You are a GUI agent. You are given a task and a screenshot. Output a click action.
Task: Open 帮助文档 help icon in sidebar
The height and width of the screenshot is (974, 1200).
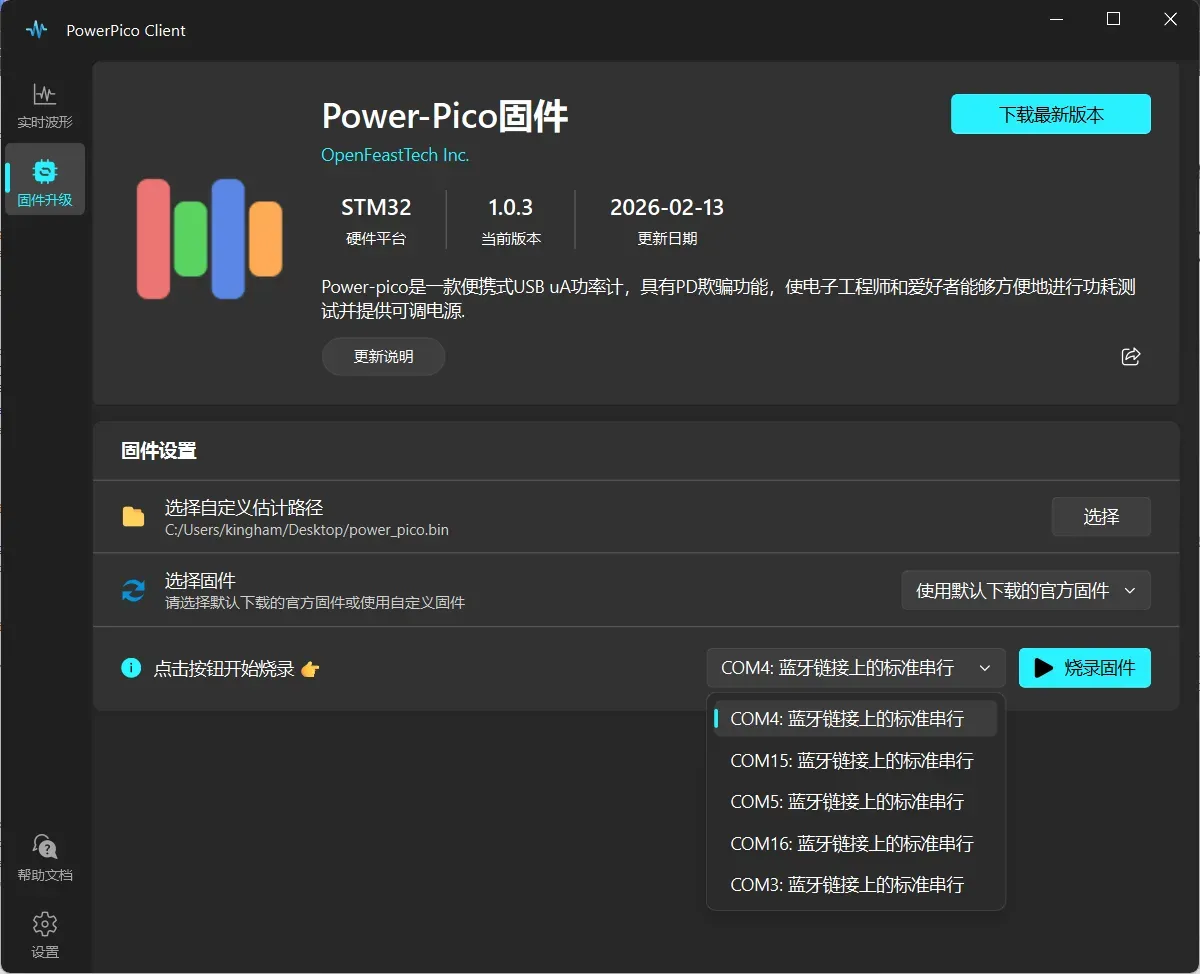pyautogui.click(x=45, y=848)
